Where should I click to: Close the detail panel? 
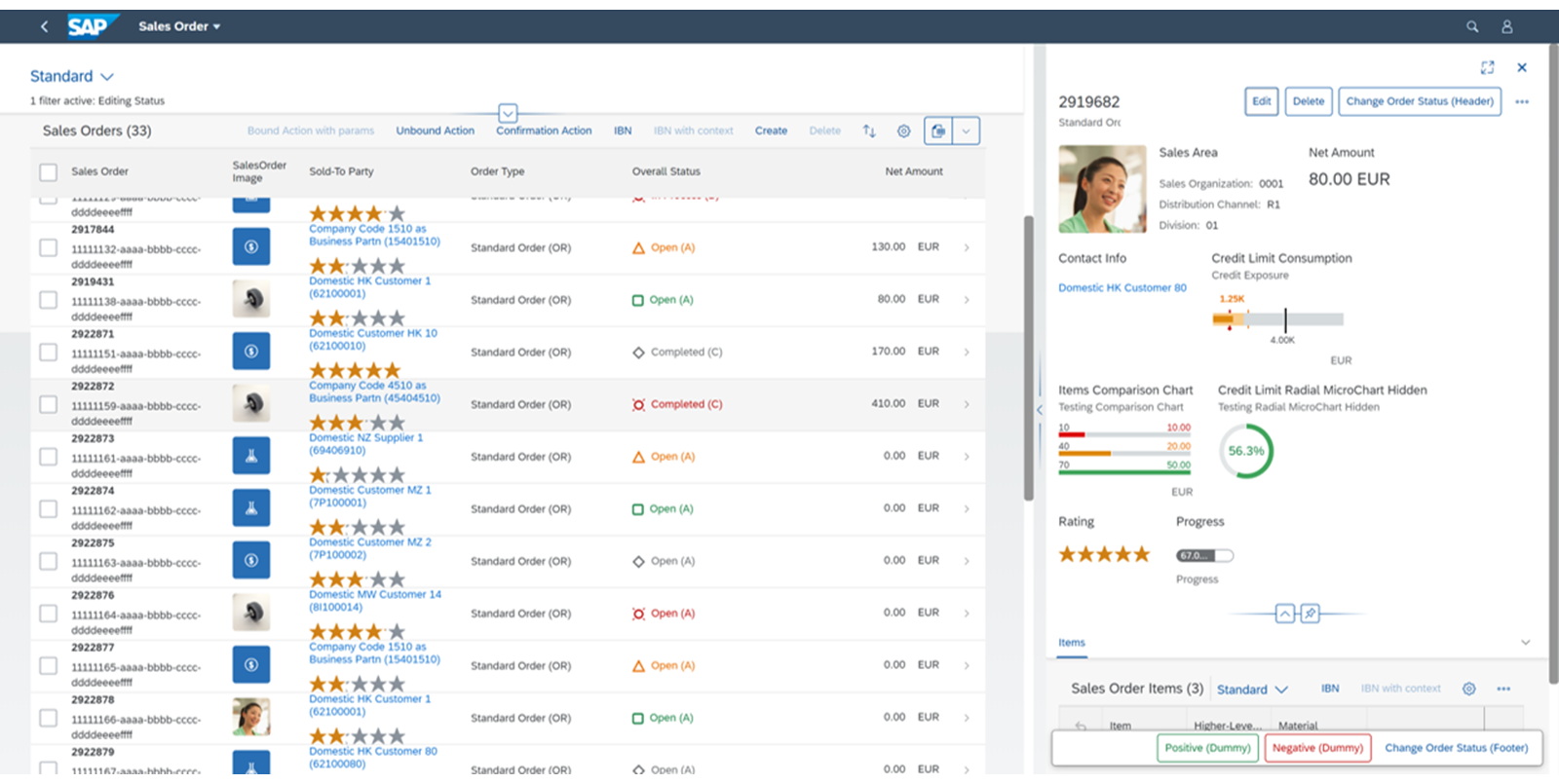pos(1522,67)
